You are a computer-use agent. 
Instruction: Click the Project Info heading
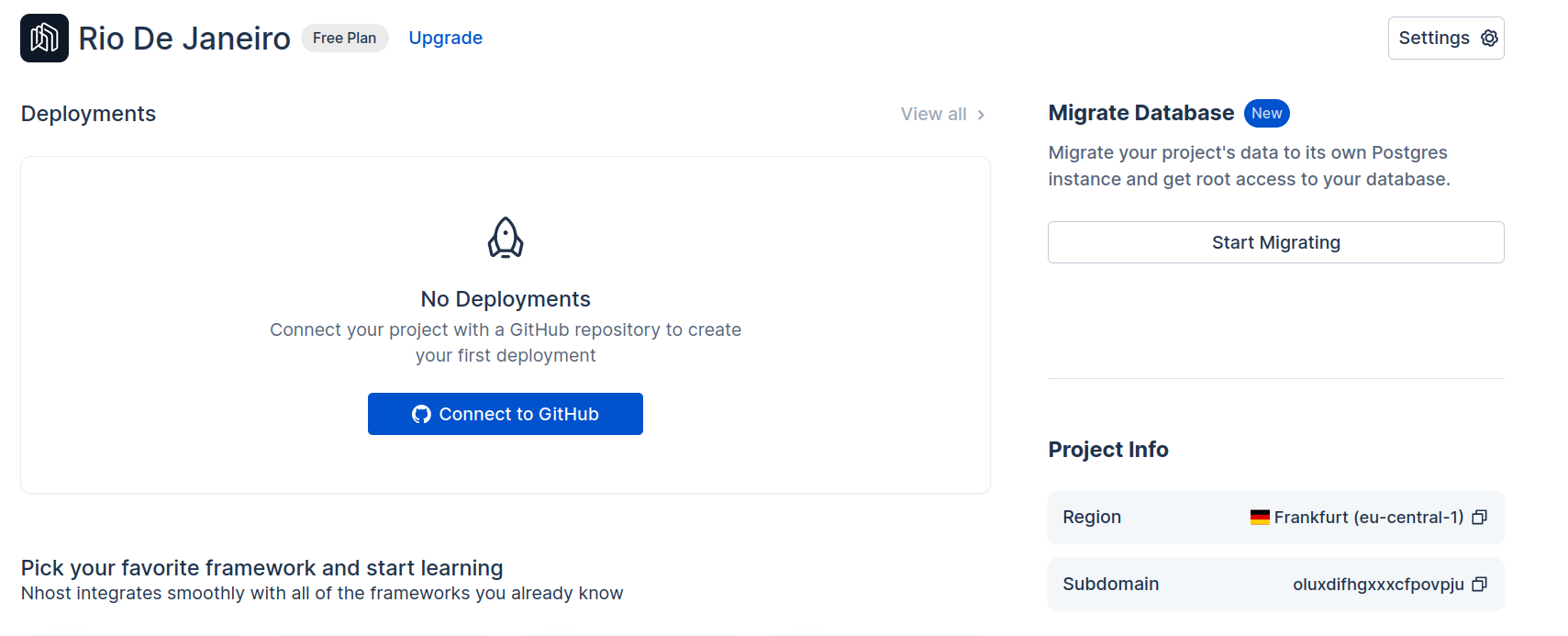pos(1108,450)
